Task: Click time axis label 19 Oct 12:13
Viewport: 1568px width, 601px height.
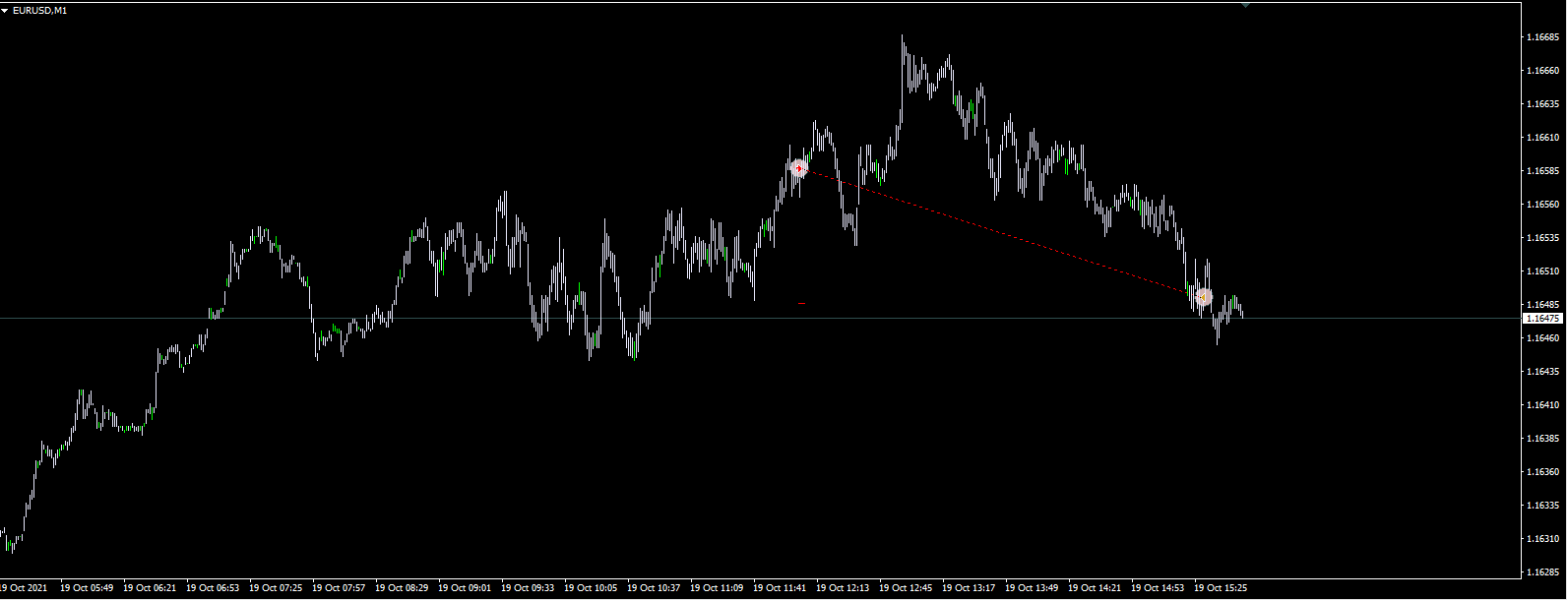Action: pos(843,588)
